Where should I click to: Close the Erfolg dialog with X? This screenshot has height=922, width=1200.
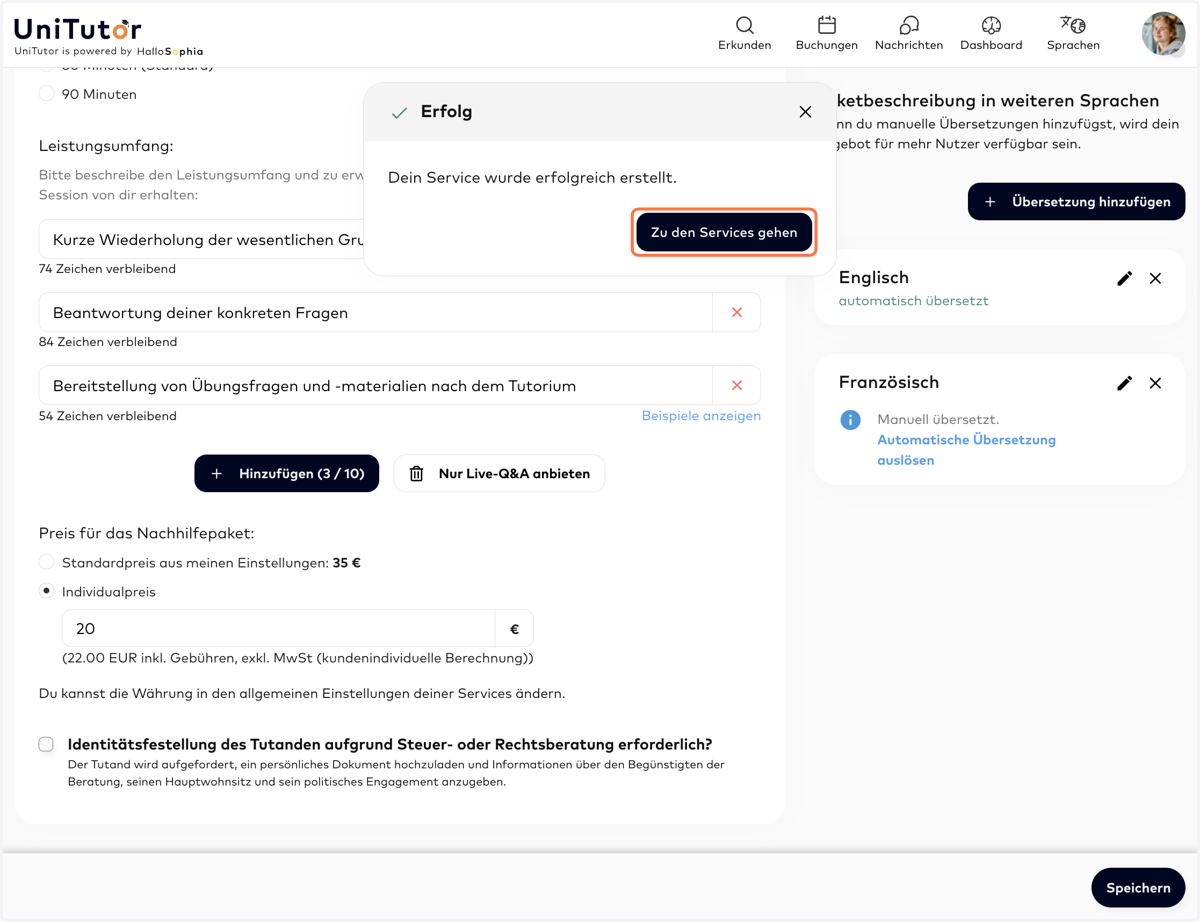coord(805,112)
